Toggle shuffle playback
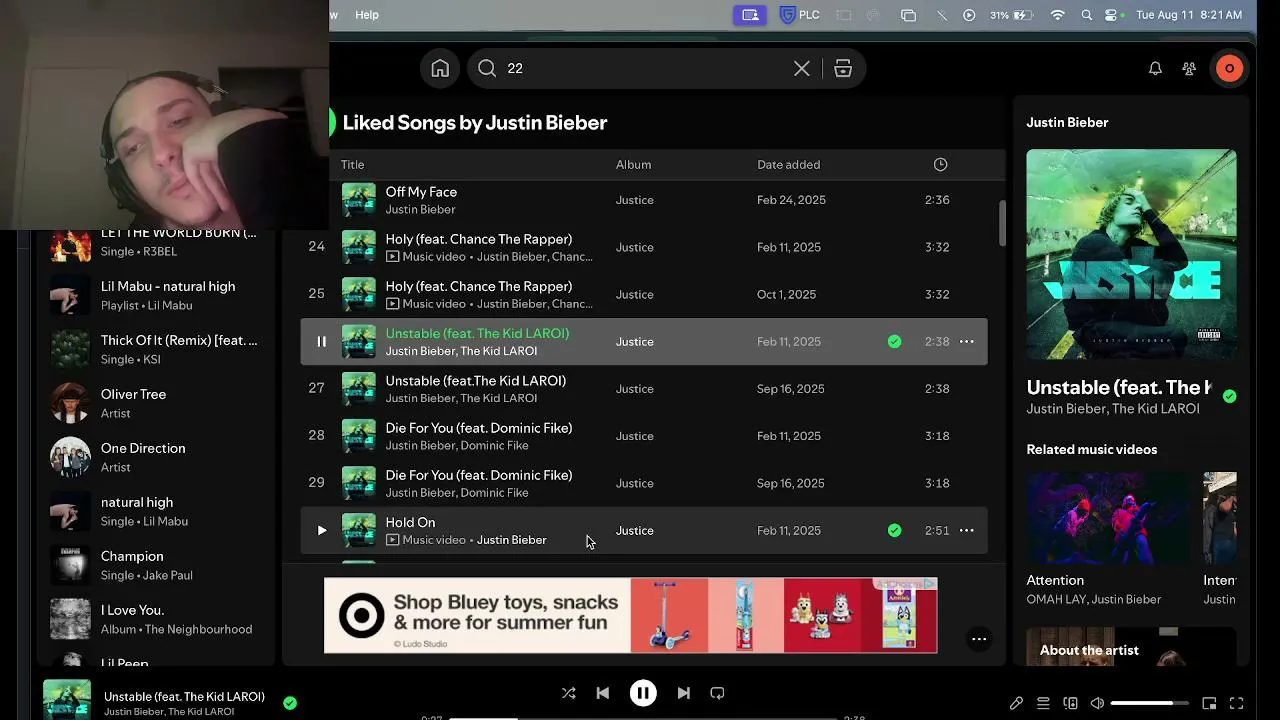 [568, 693]
